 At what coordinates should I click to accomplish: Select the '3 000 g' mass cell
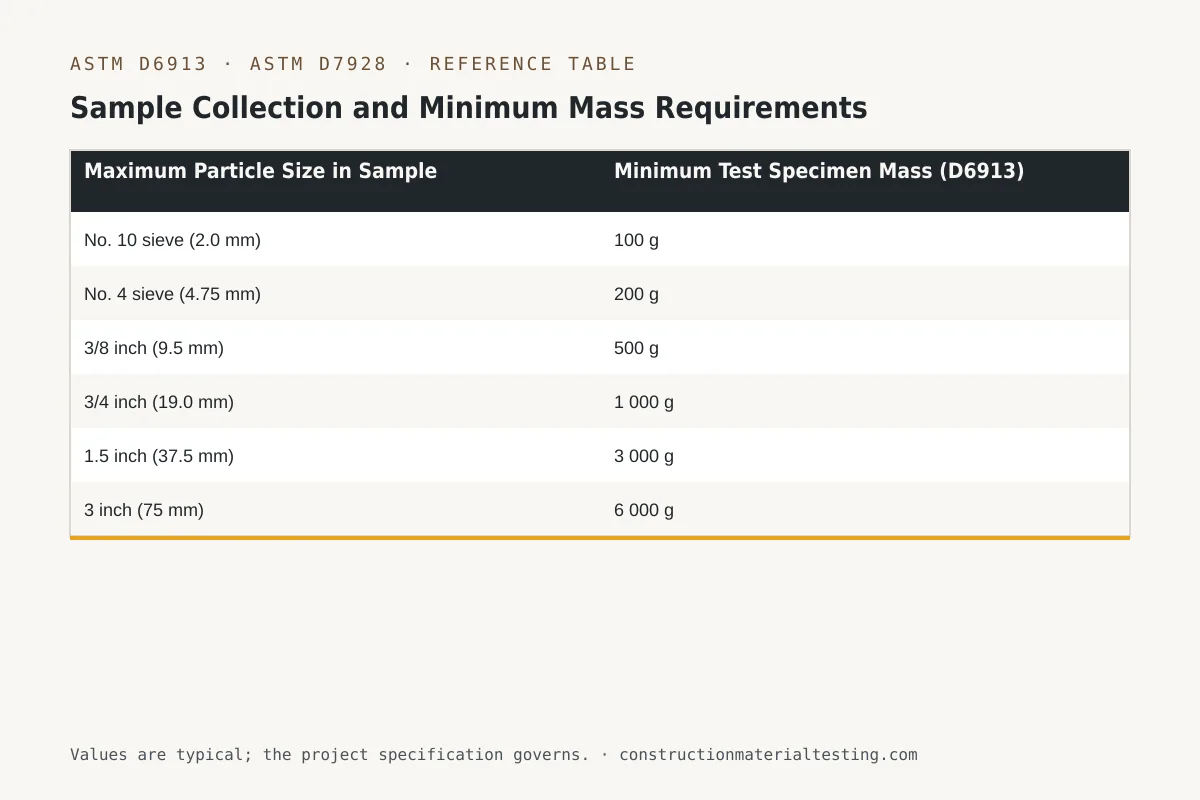click(x=865, y=456)
